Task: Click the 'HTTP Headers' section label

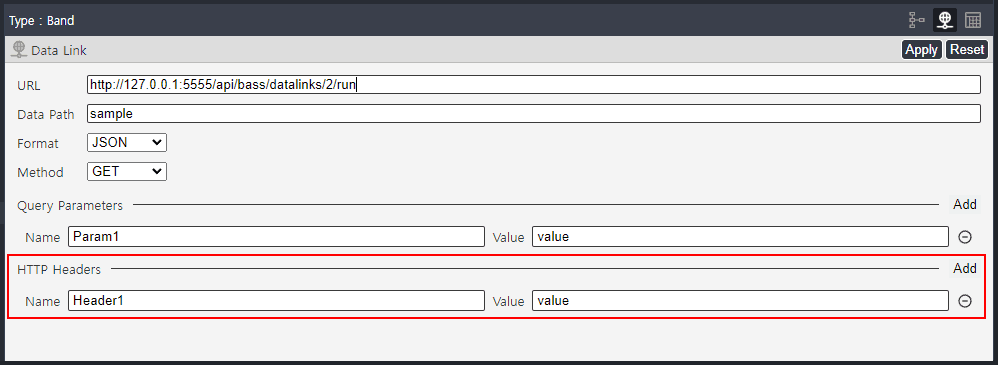Action: click(x=59, y=269)
